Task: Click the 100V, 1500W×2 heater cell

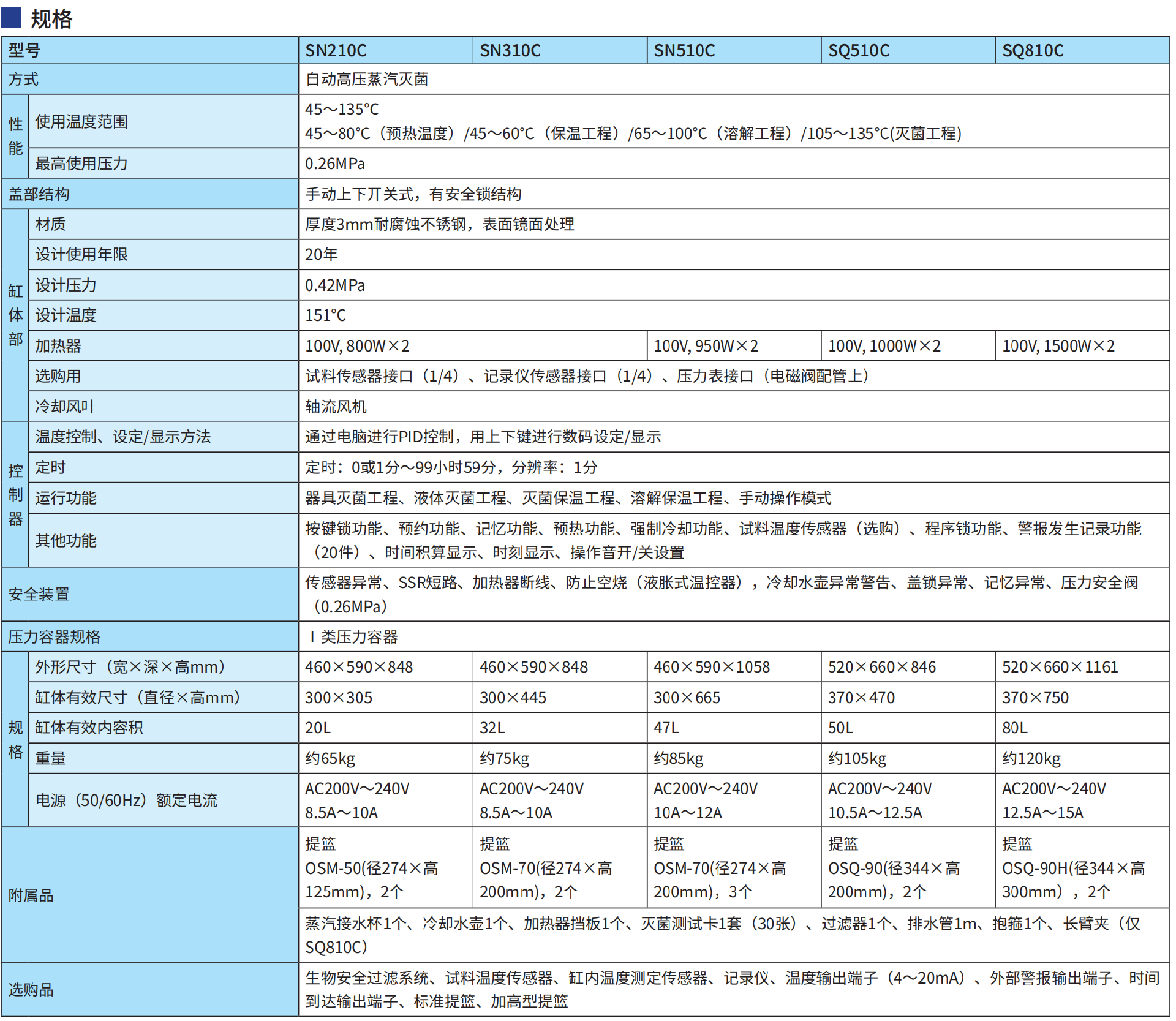Action: pos(1082,346)
